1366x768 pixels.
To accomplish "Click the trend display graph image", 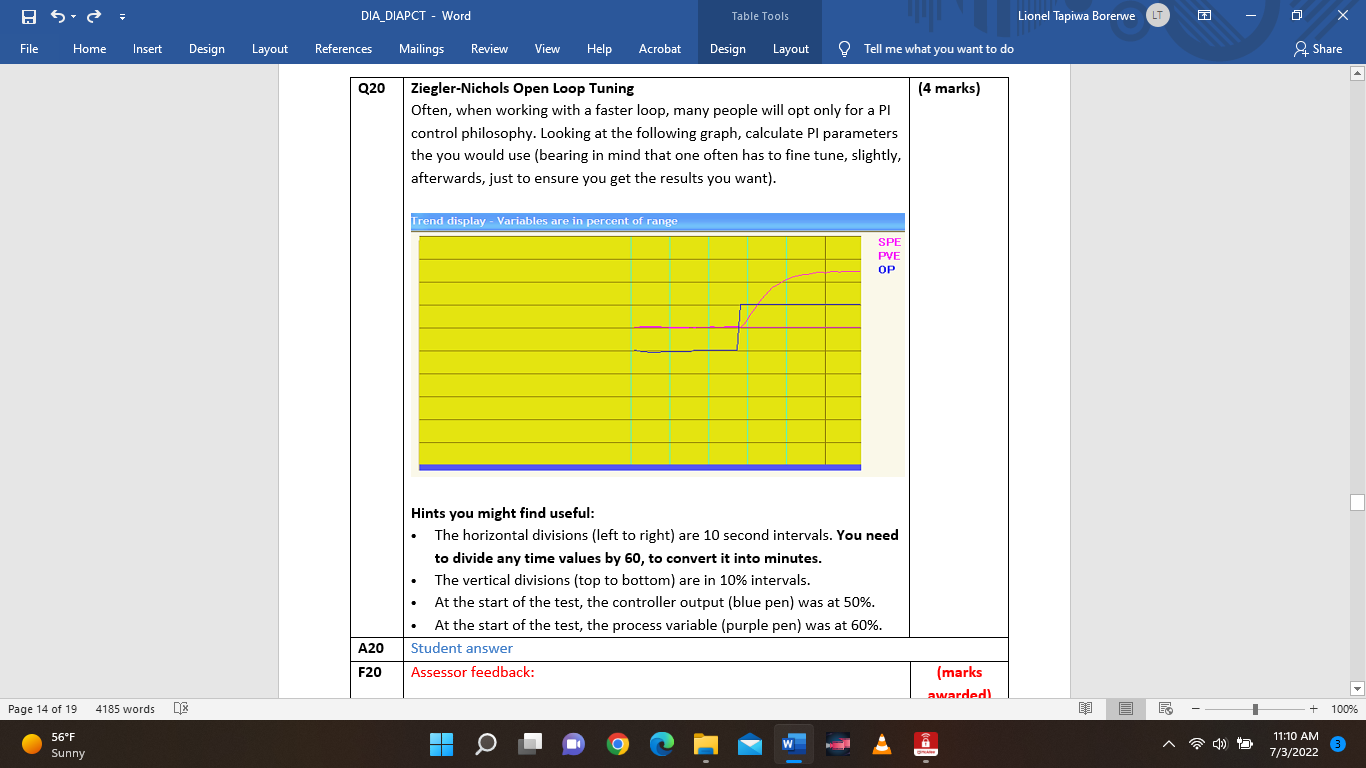I will tap(657, 345).
